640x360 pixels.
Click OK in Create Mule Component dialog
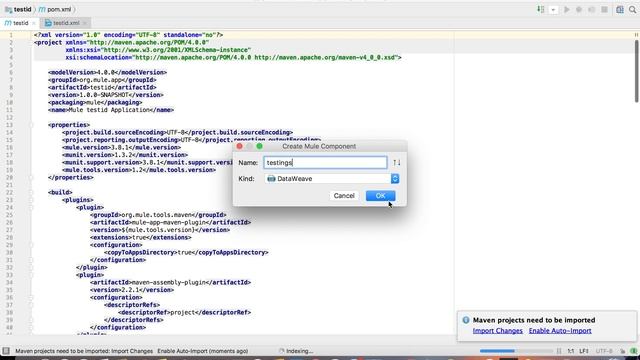(x=380, y=196)
